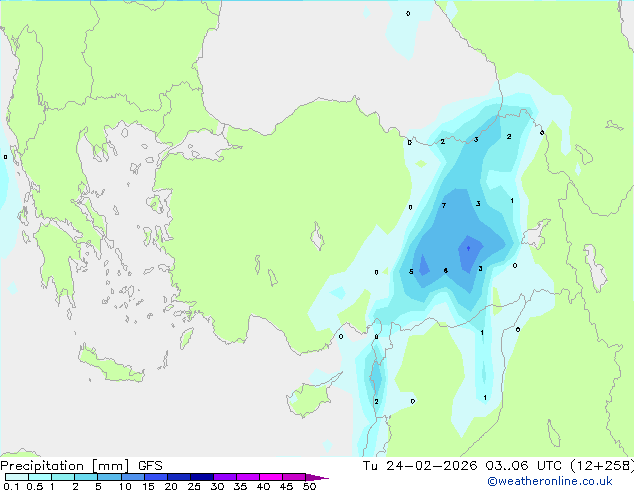Click the "Tu 24-02-2026 03..06 UTC" timestamp
Screen dimensions: 634x490
[462, 466]
